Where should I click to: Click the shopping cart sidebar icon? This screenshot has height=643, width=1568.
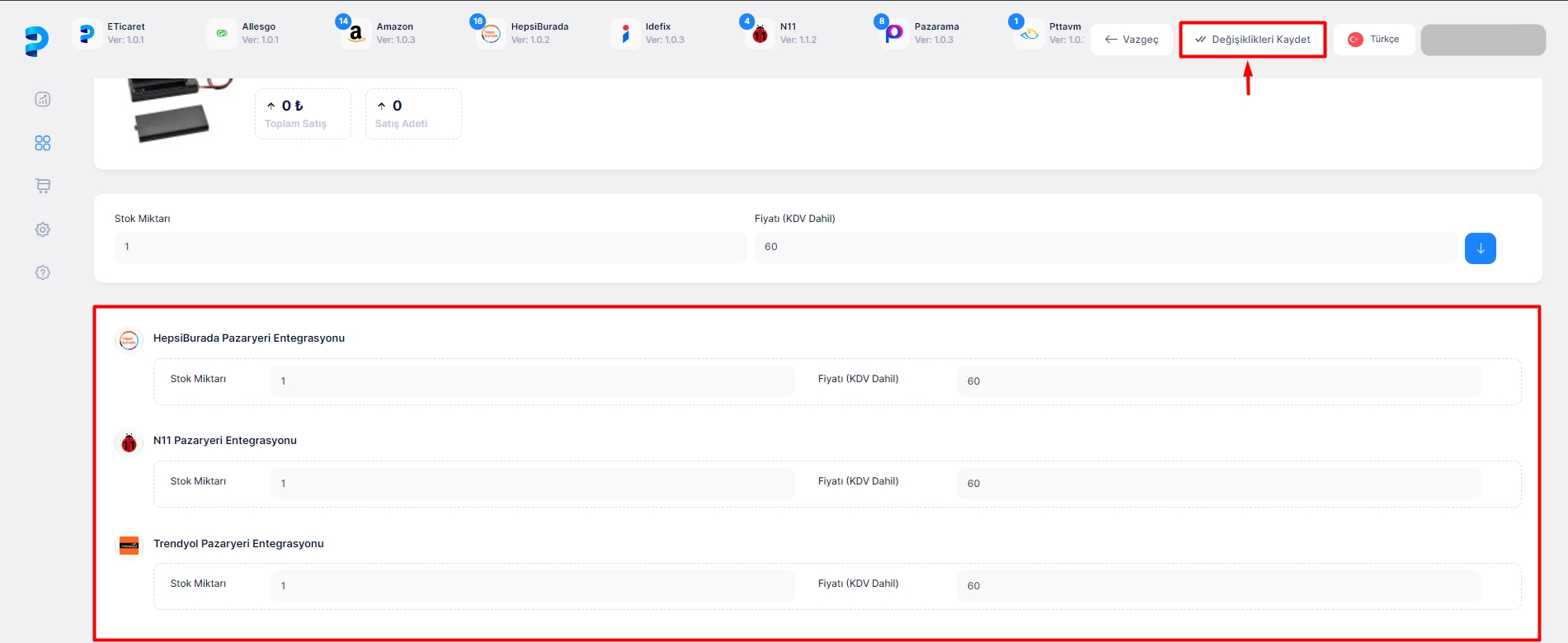click(43, 186)
